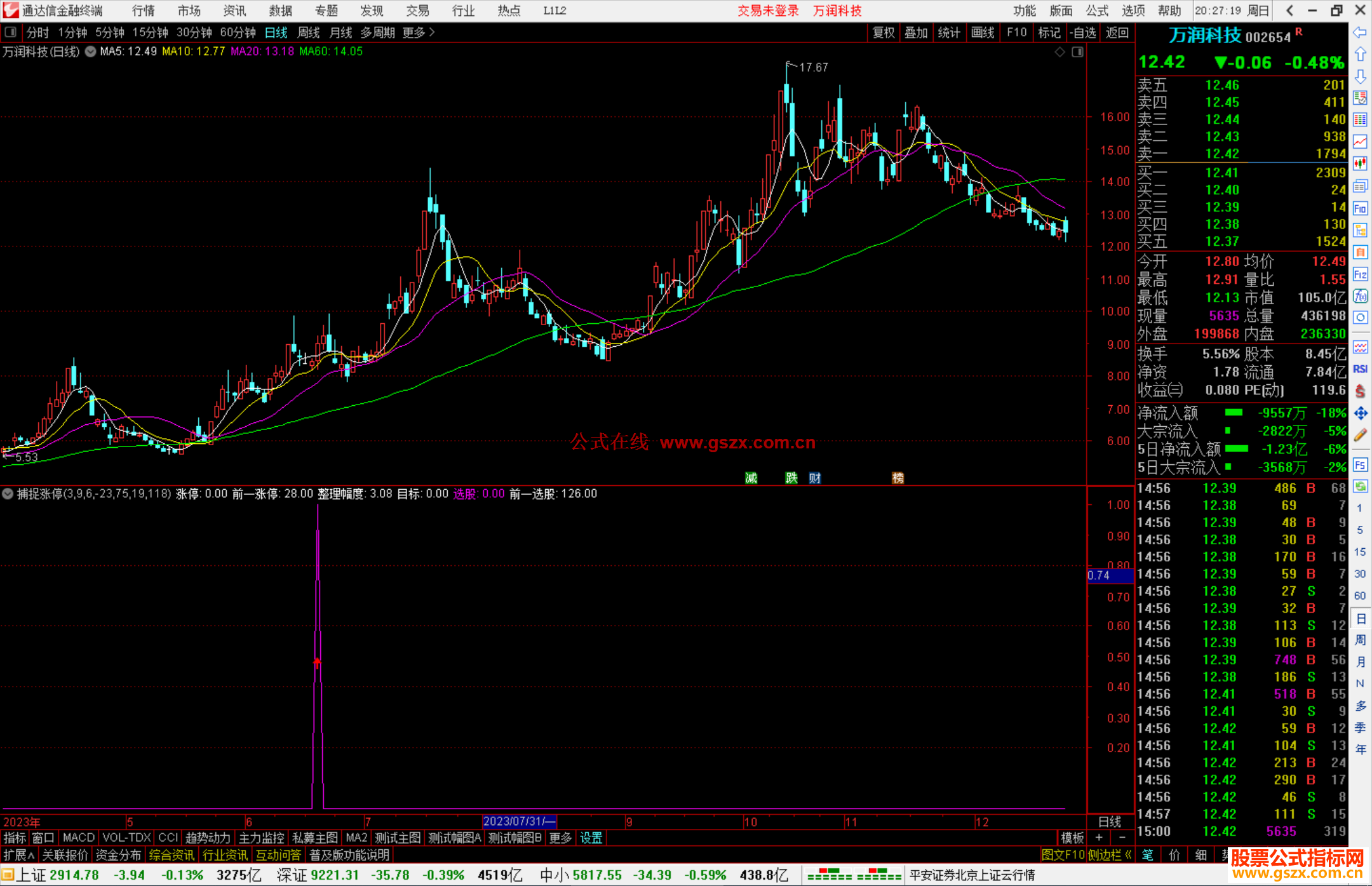Image resolution: width=1372 pixels, height=886 pixels.
Task: Click the + zoom in chart button
Action: click(1099, 838)
